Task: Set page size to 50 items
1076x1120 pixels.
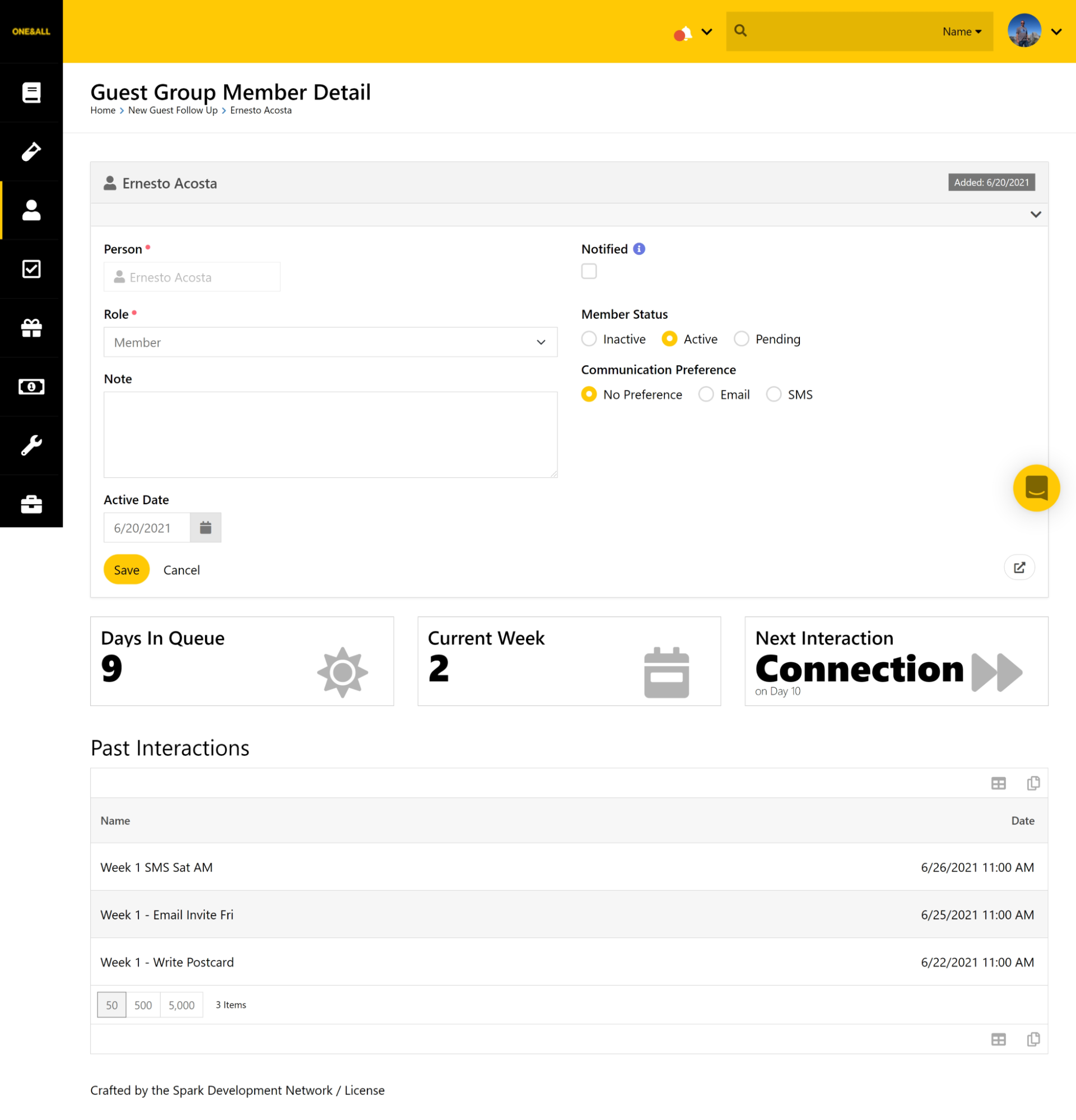Action: point(112,1005)
